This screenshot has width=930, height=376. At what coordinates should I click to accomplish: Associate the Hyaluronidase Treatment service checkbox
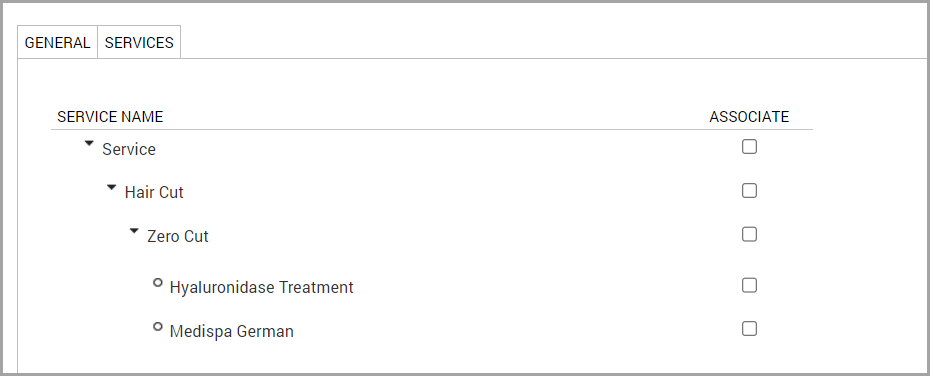(x=749, y=285)
